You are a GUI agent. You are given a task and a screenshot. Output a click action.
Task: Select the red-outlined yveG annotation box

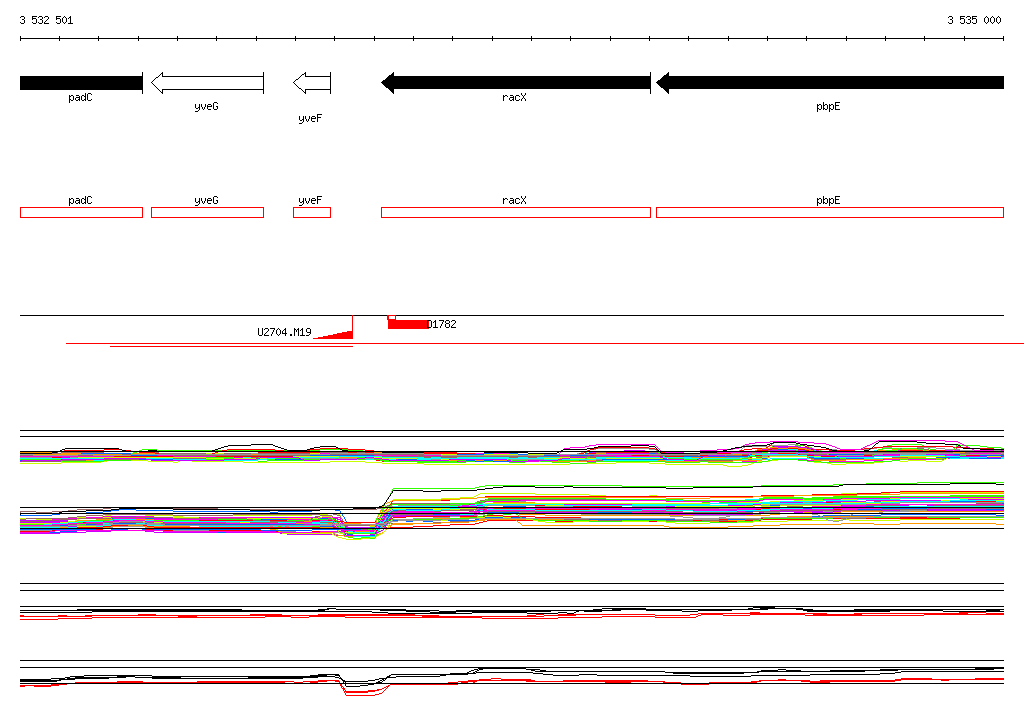[207, 212]
